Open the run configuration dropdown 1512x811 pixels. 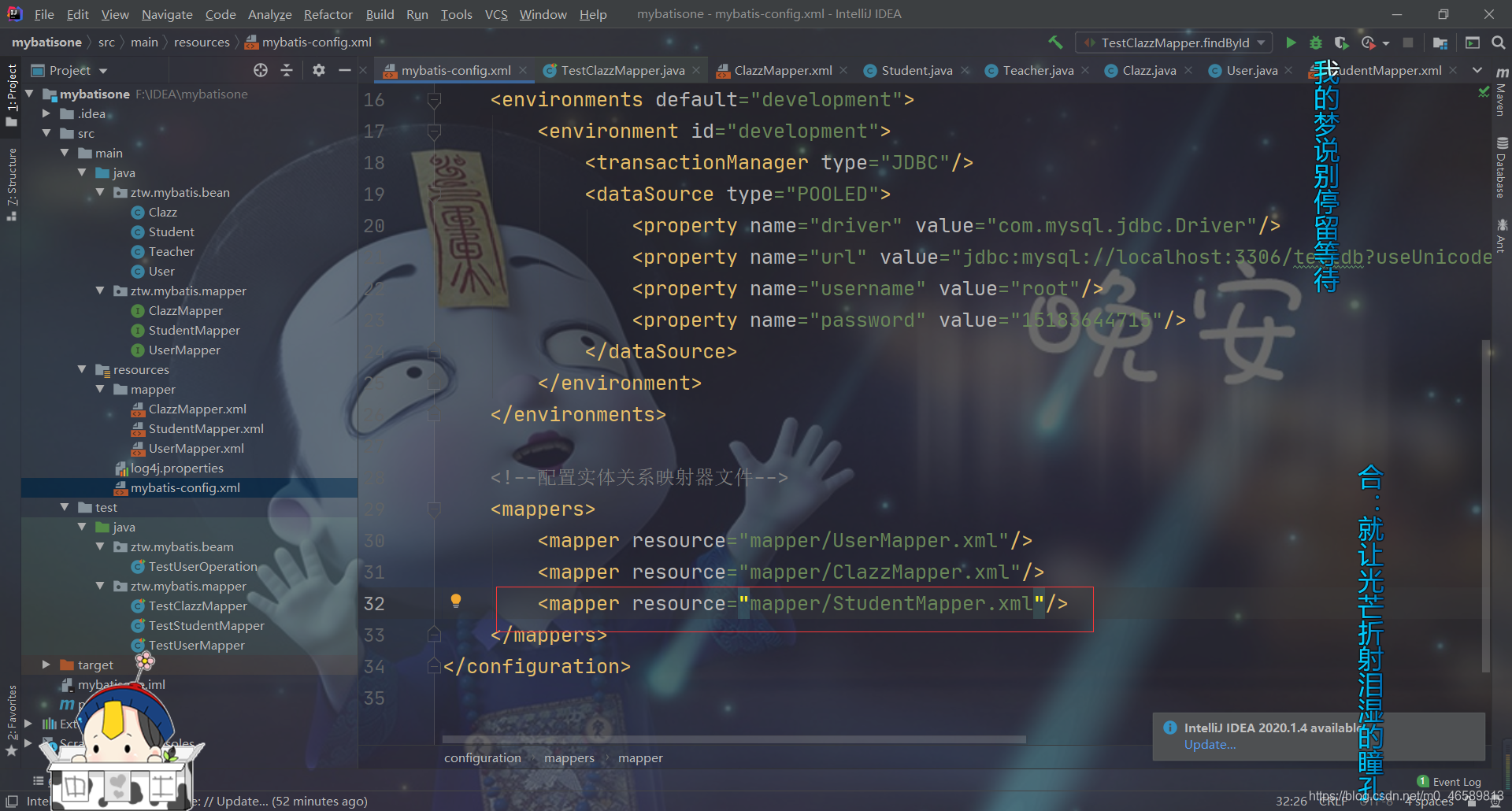coord(1175,43)
